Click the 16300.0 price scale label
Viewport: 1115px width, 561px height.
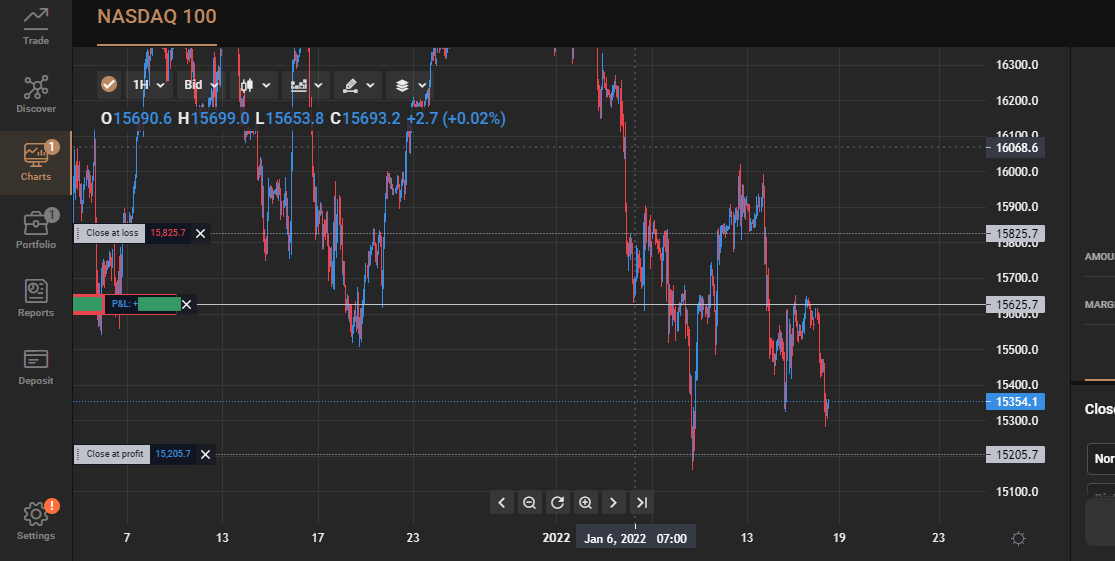click(x=1017, y=65)
